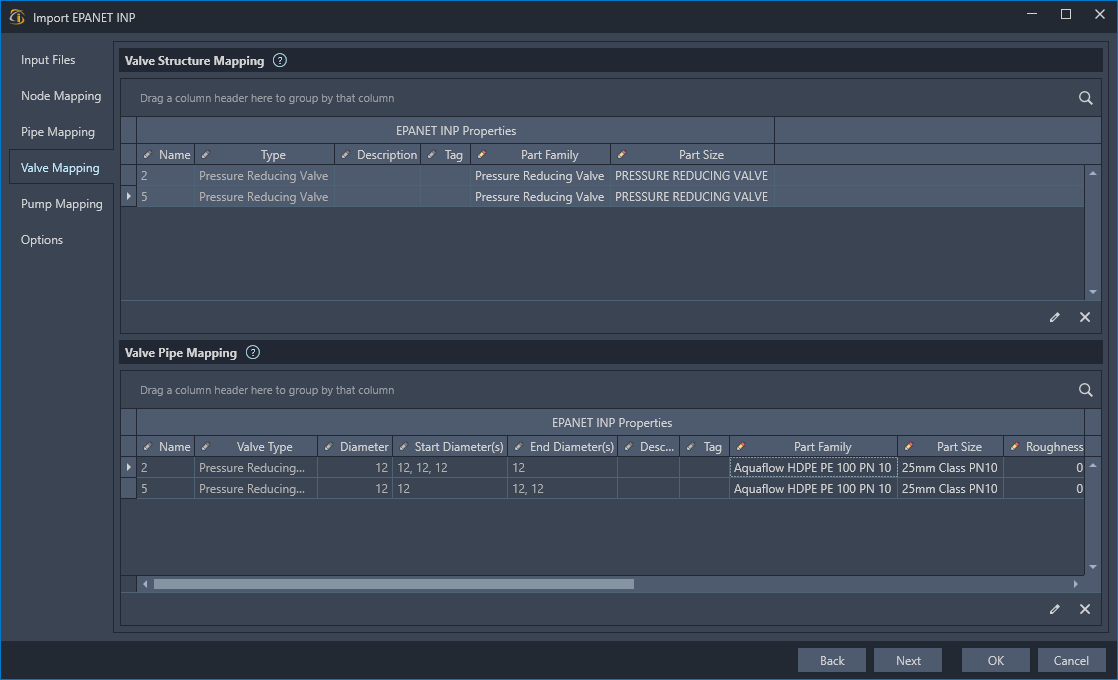Cancel the import dialog
1118x680 pixels.
1071,660
